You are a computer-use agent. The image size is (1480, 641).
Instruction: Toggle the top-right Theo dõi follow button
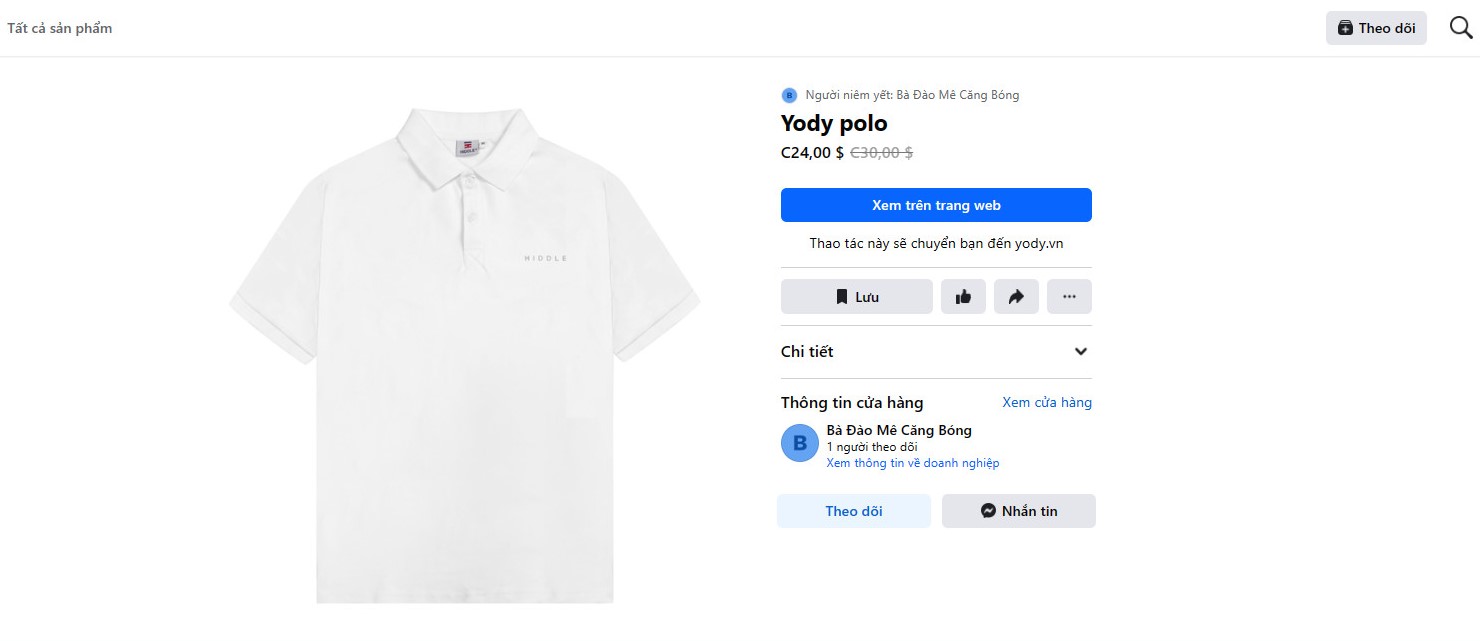point(1376,28)
